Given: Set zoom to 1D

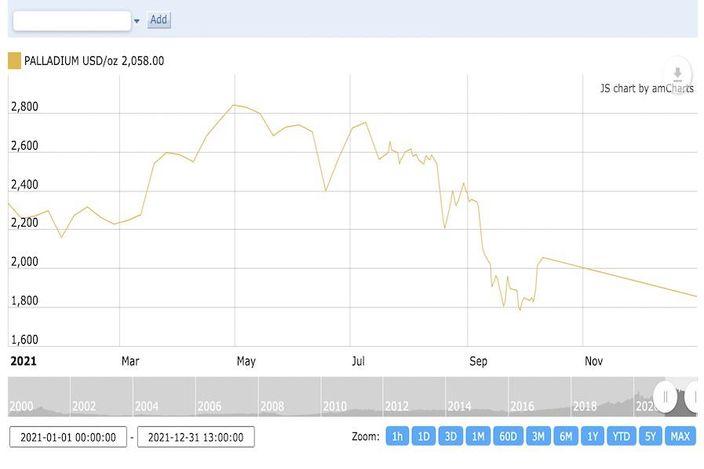Looking at the screenshot, I should tap(424, 437).
